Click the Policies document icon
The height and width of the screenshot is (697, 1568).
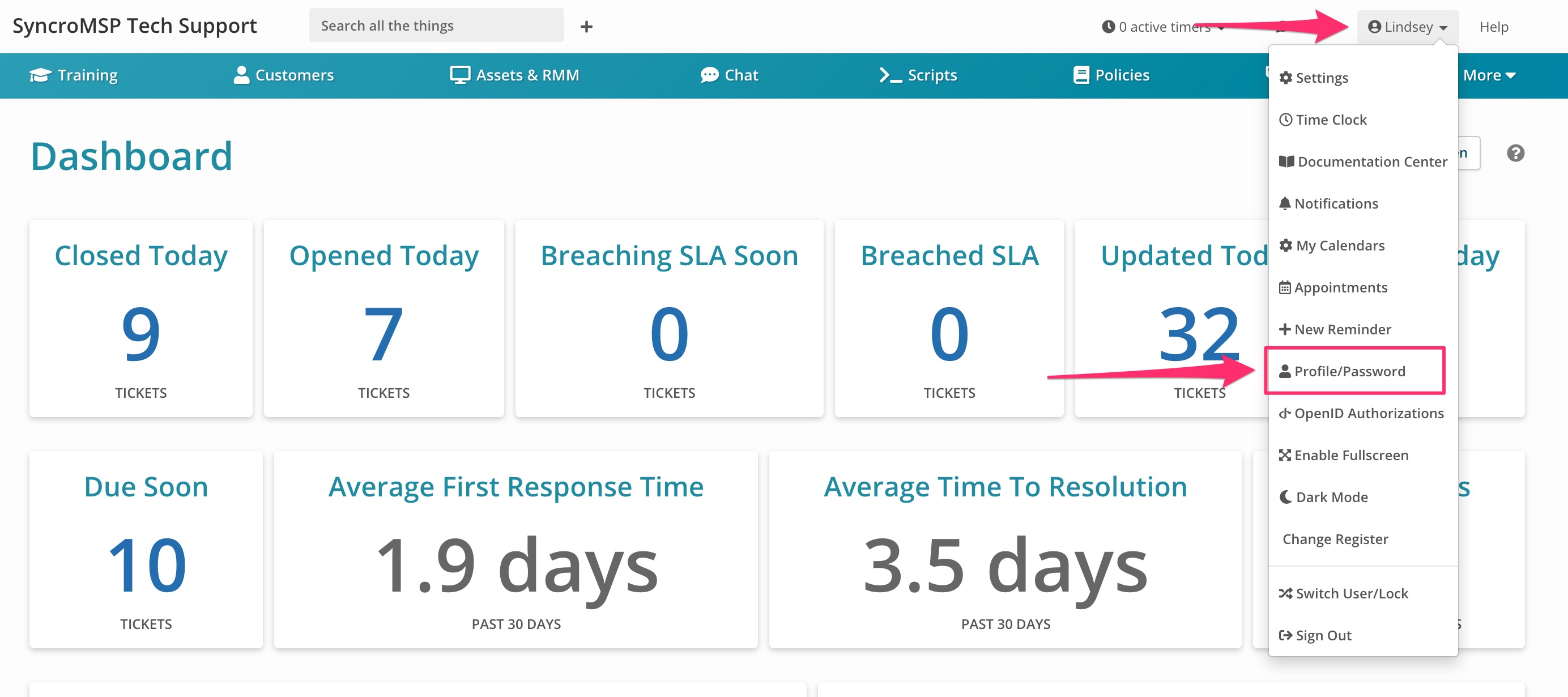[1081, 75]
